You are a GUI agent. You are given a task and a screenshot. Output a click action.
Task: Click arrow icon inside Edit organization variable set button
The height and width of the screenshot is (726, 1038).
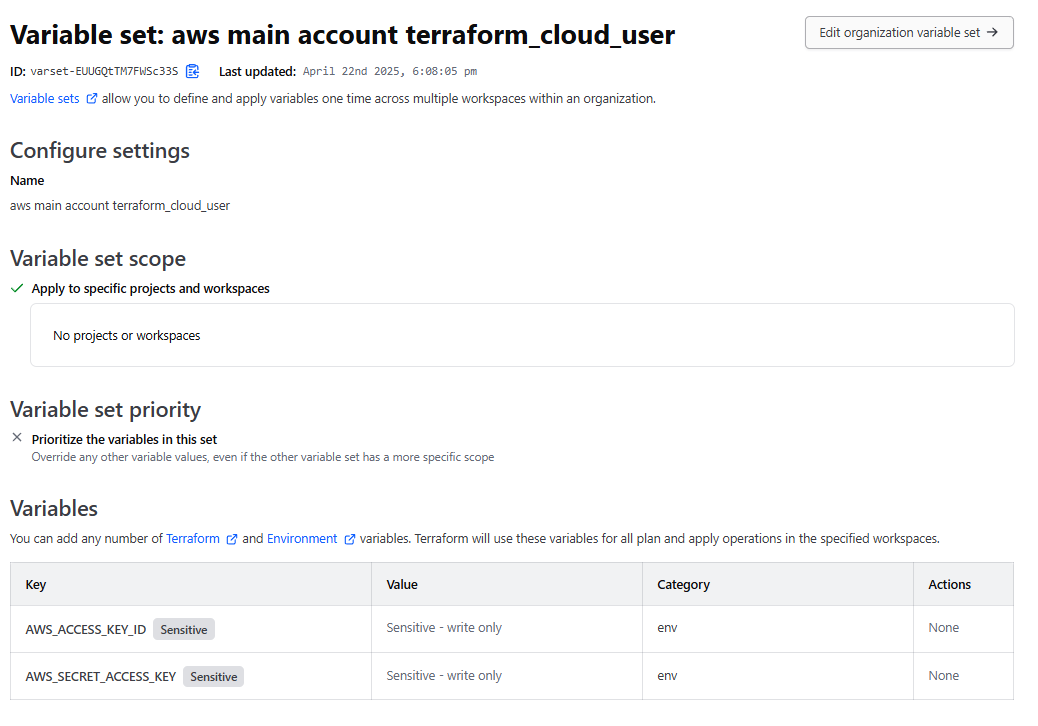[993, 32]
